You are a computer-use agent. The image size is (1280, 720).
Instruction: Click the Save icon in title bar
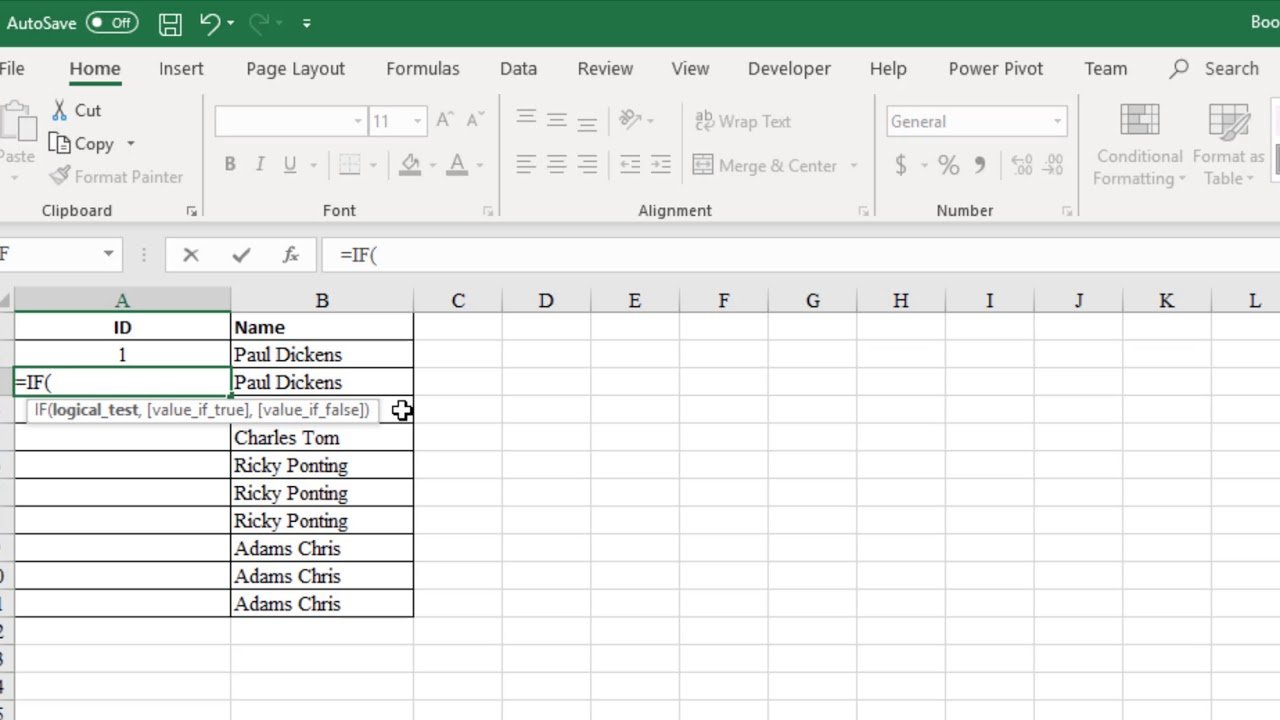[x=170, y=23]
